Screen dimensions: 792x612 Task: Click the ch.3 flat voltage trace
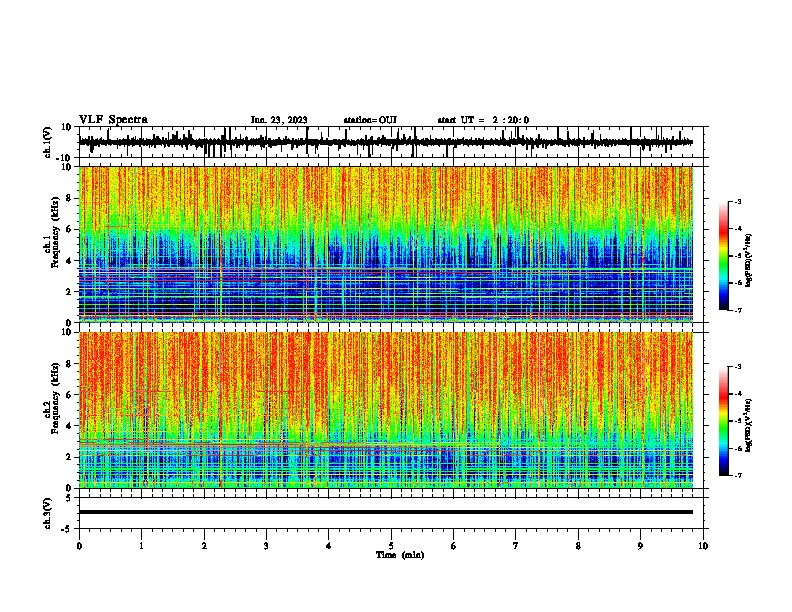coord(386,512)
